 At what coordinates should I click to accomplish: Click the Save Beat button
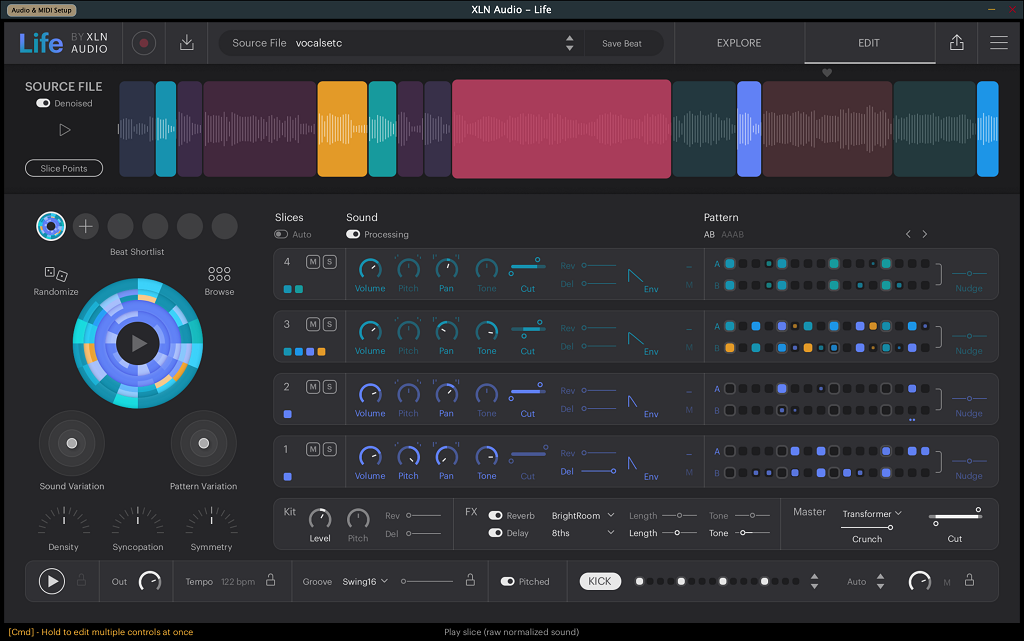coord(622,44)
